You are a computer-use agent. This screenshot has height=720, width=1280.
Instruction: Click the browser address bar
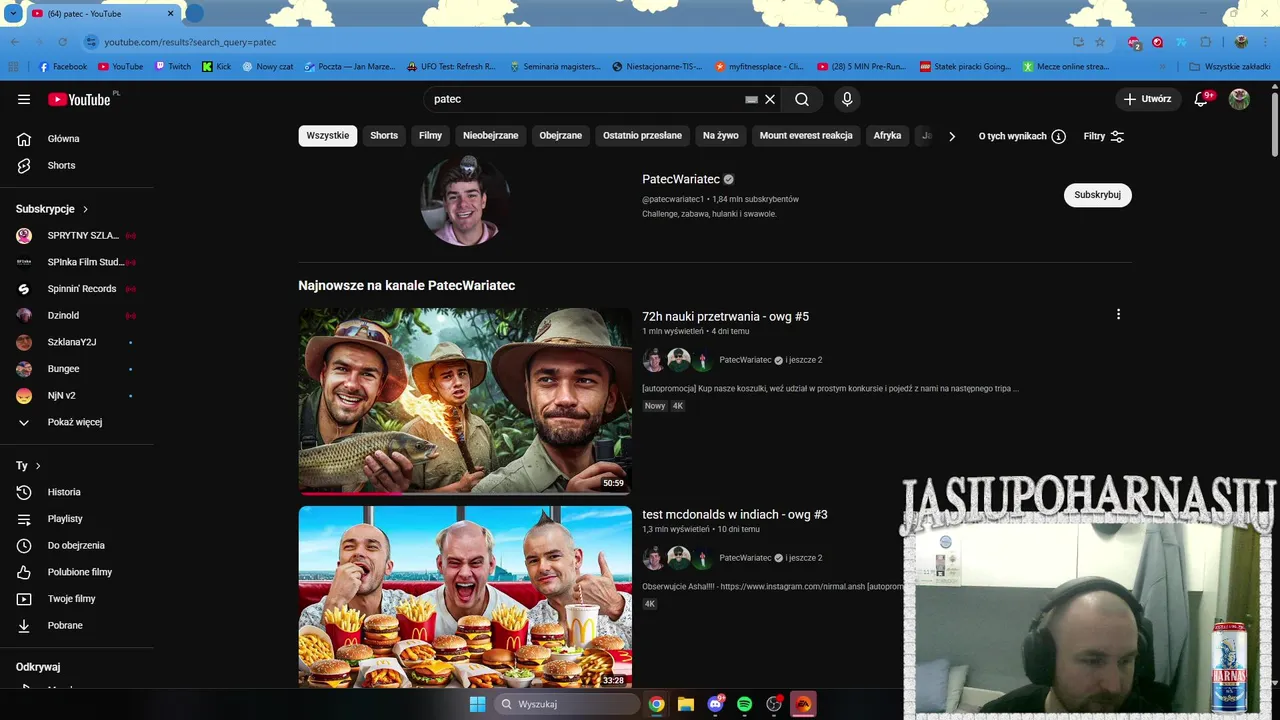(580, 42)
